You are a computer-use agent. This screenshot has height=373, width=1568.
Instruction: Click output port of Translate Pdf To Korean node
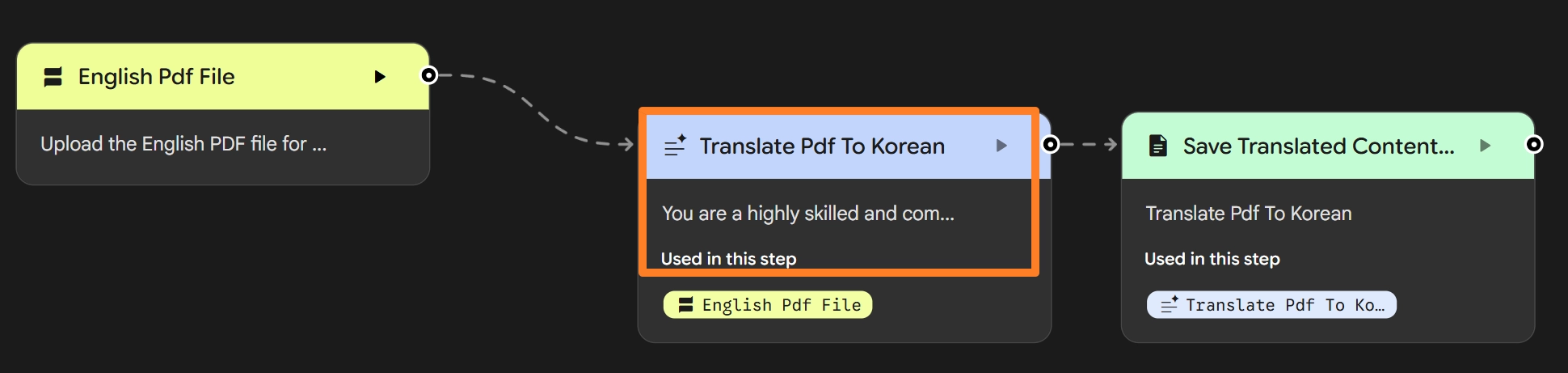1050,144
